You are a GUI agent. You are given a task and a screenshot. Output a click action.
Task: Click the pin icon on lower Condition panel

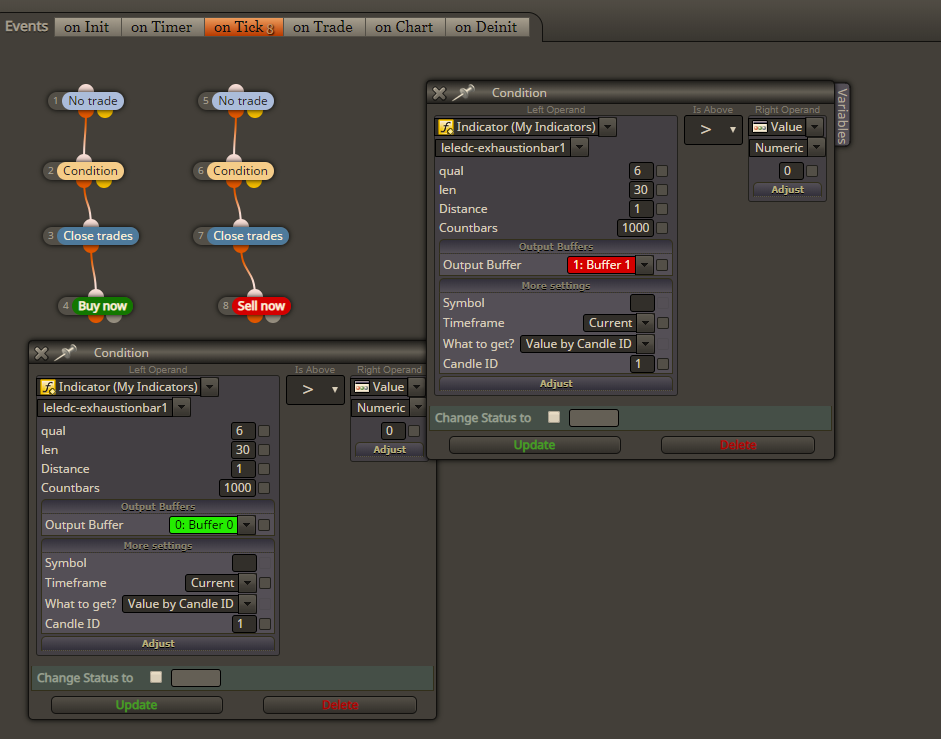66,352
